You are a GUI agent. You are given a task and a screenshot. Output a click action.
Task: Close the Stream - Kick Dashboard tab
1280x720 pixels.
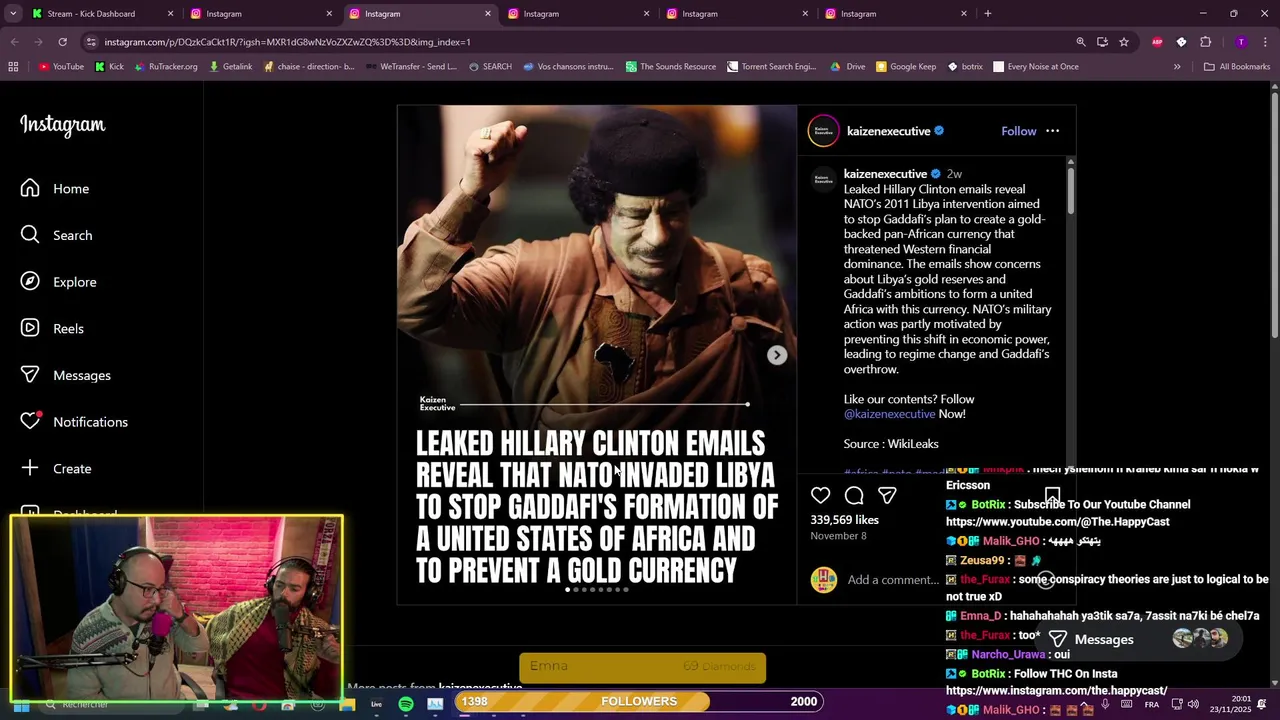[x=170, y=14]
